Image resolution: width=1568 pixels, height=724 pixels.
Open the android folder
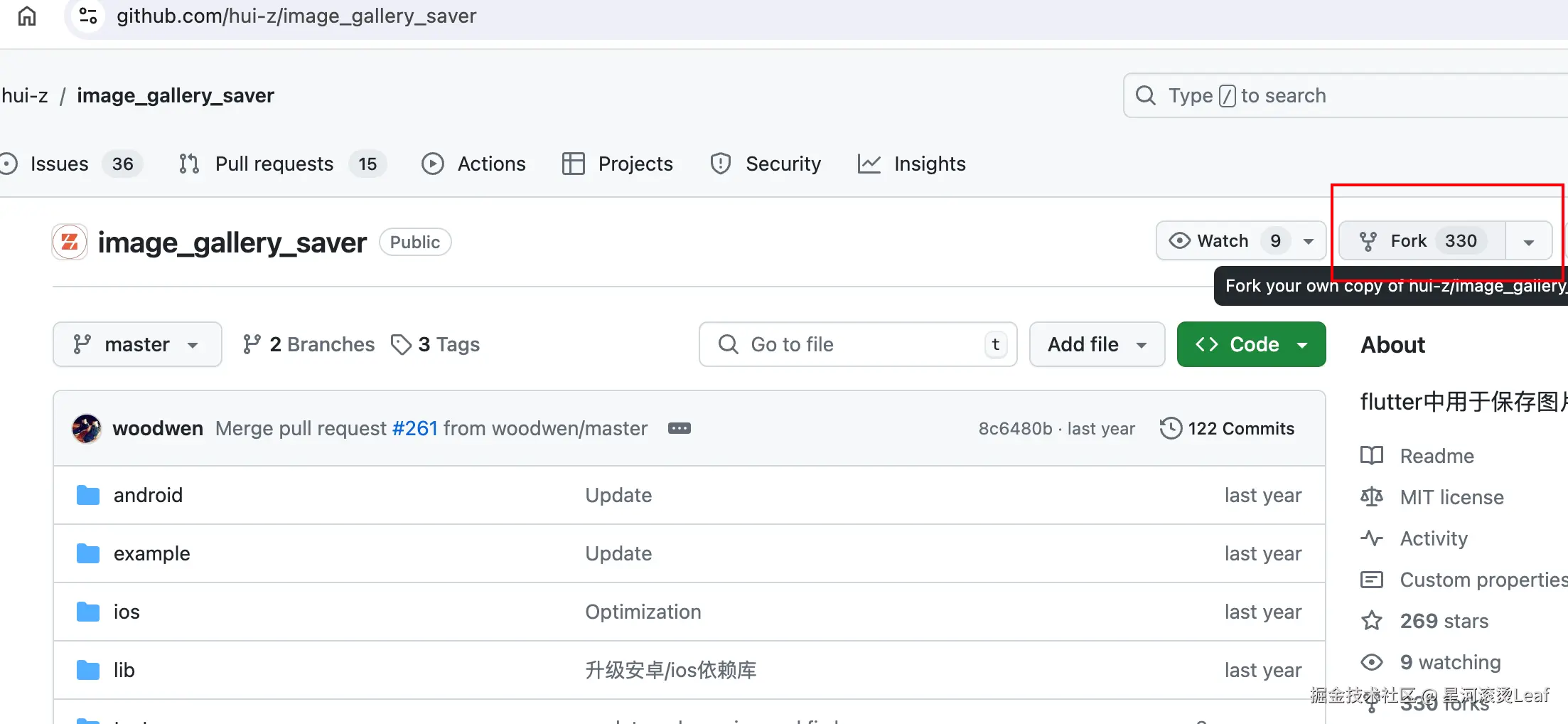coord(148,495)
